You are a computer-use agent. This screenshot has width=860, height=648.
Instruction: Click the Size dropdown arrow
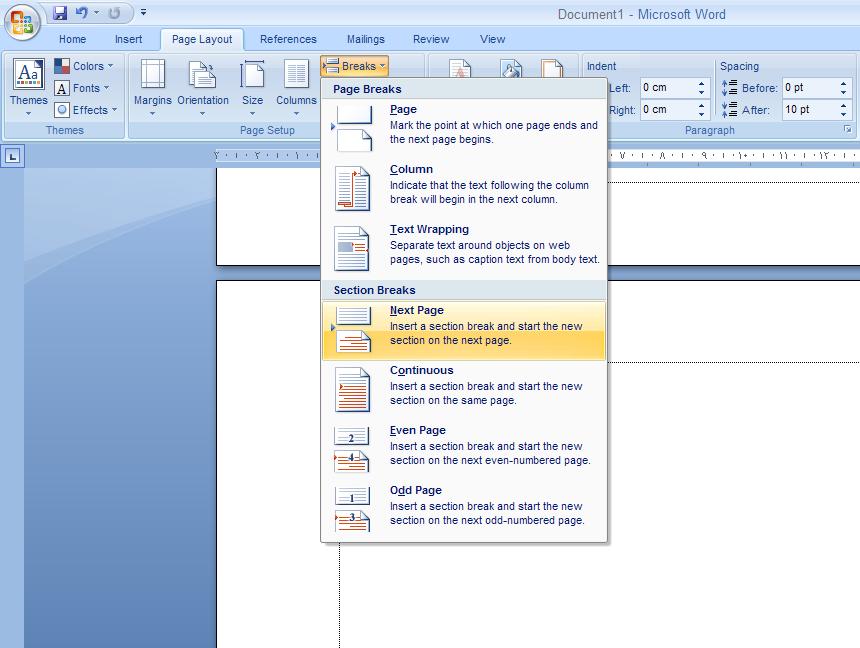[252, 114]
